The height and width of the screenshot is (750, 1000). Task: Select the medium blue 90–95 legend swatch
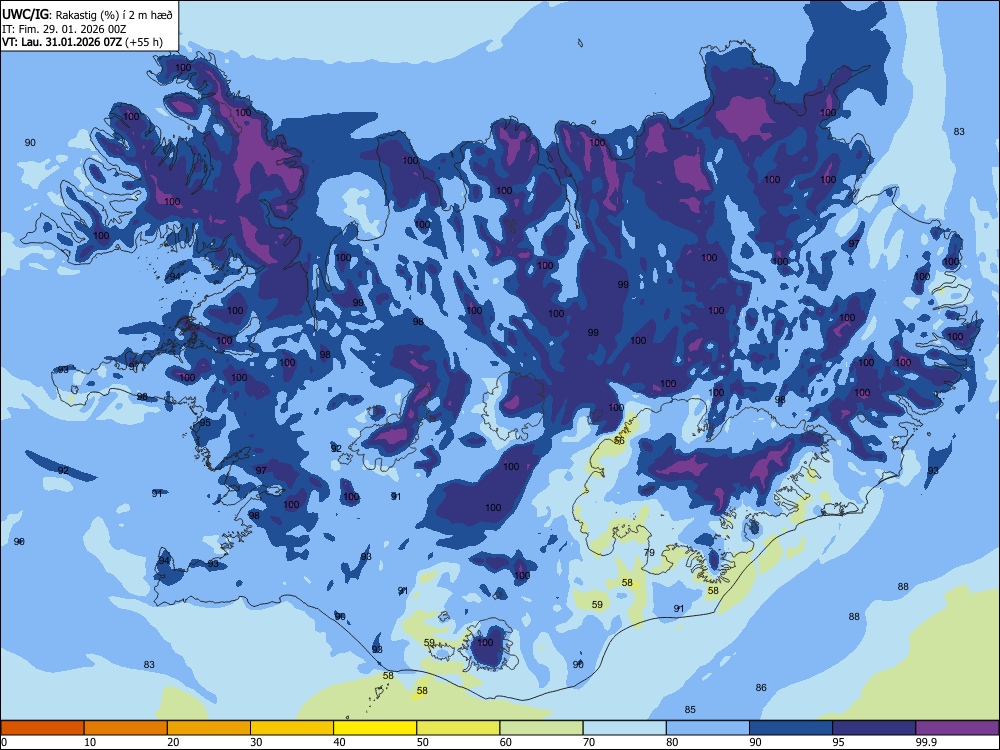pyautogui.click(x=791, y=728)
